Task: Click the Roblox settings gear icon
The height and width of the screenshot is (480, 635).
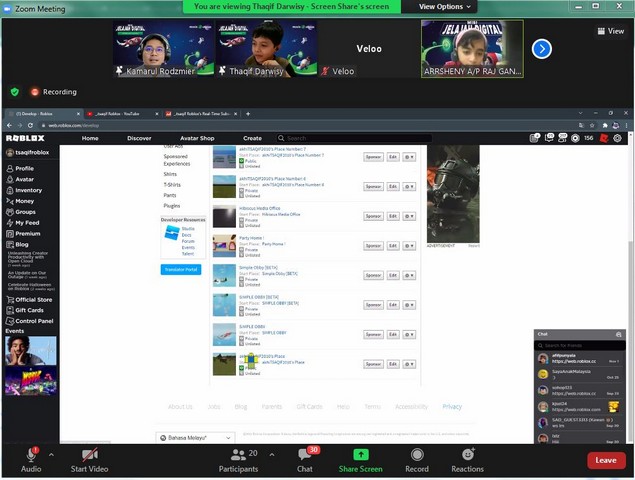Action: pyautogui.click(x=617, y=138)
